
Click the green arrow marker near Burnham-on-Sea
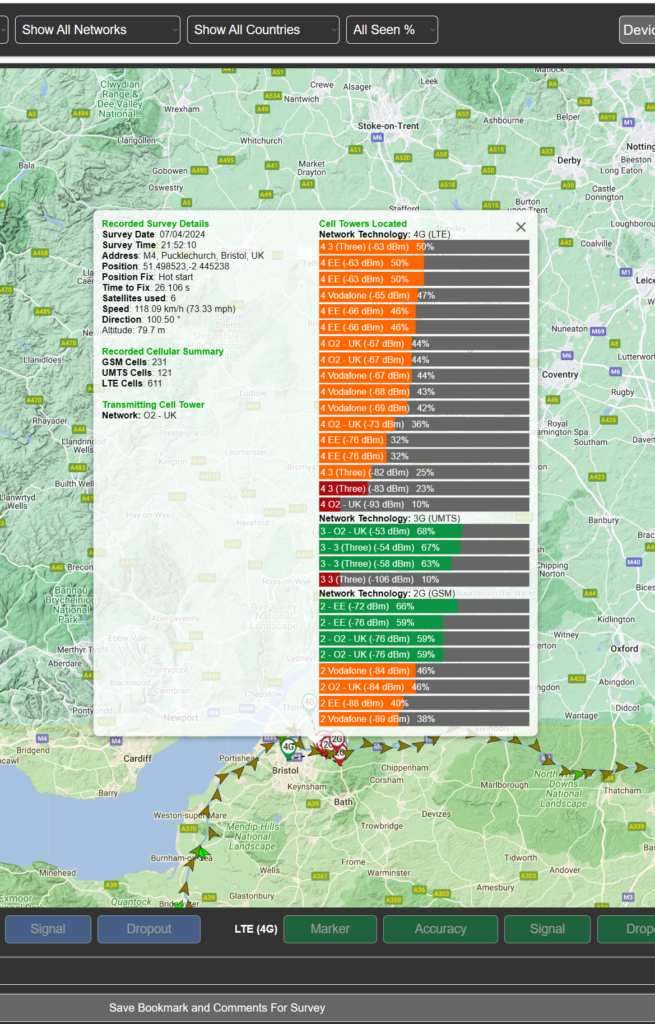point(202,852)
